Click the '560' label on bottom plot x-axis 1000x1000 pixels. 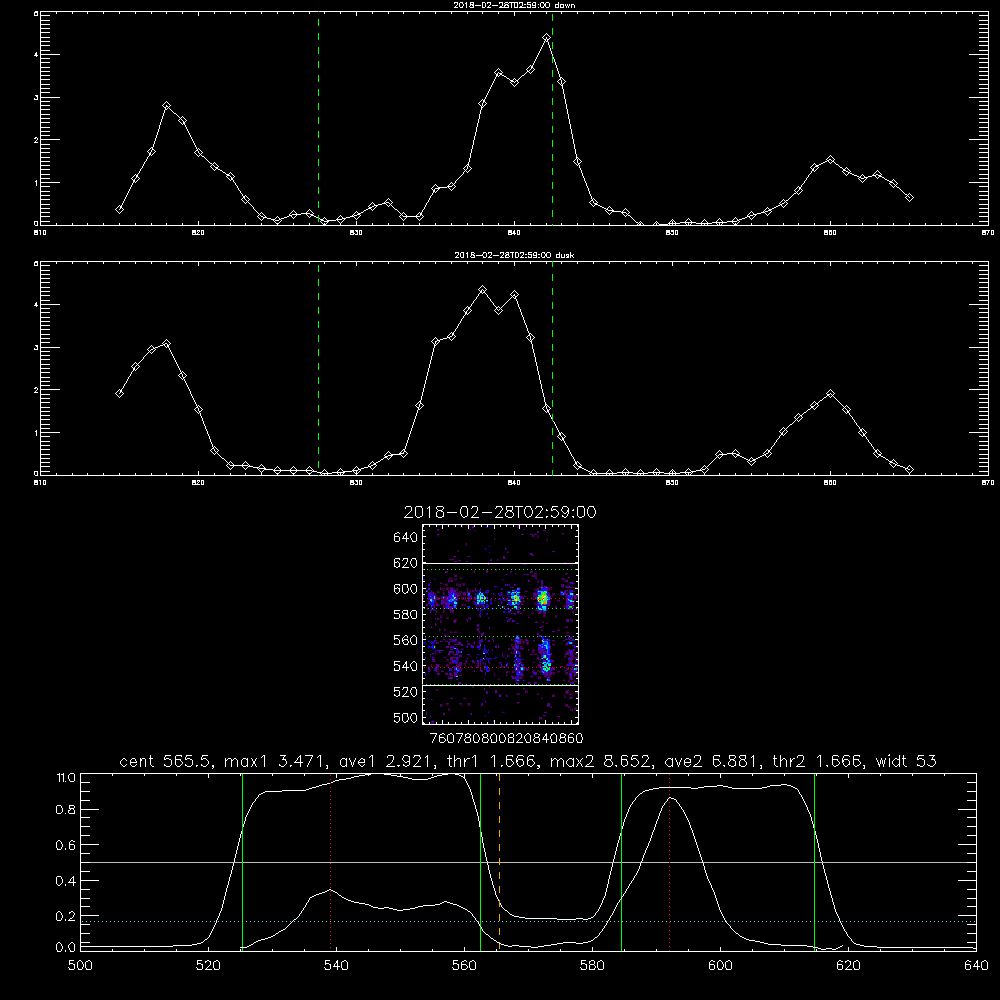[x=464, y=966]
